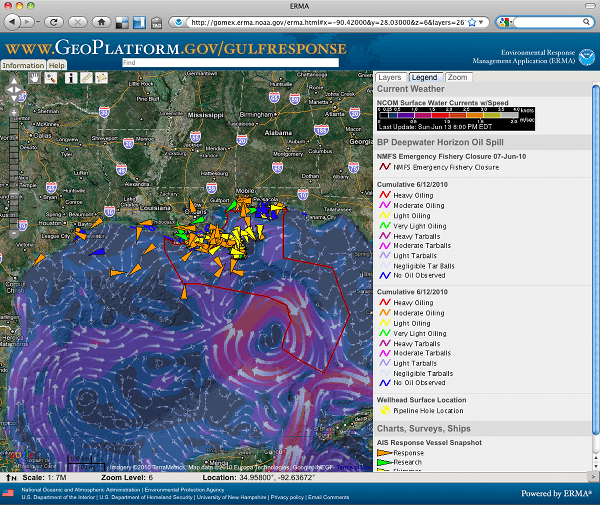Screen dimensions: 600x505
Task: Open the Privacy policy link
Action: 287,497
